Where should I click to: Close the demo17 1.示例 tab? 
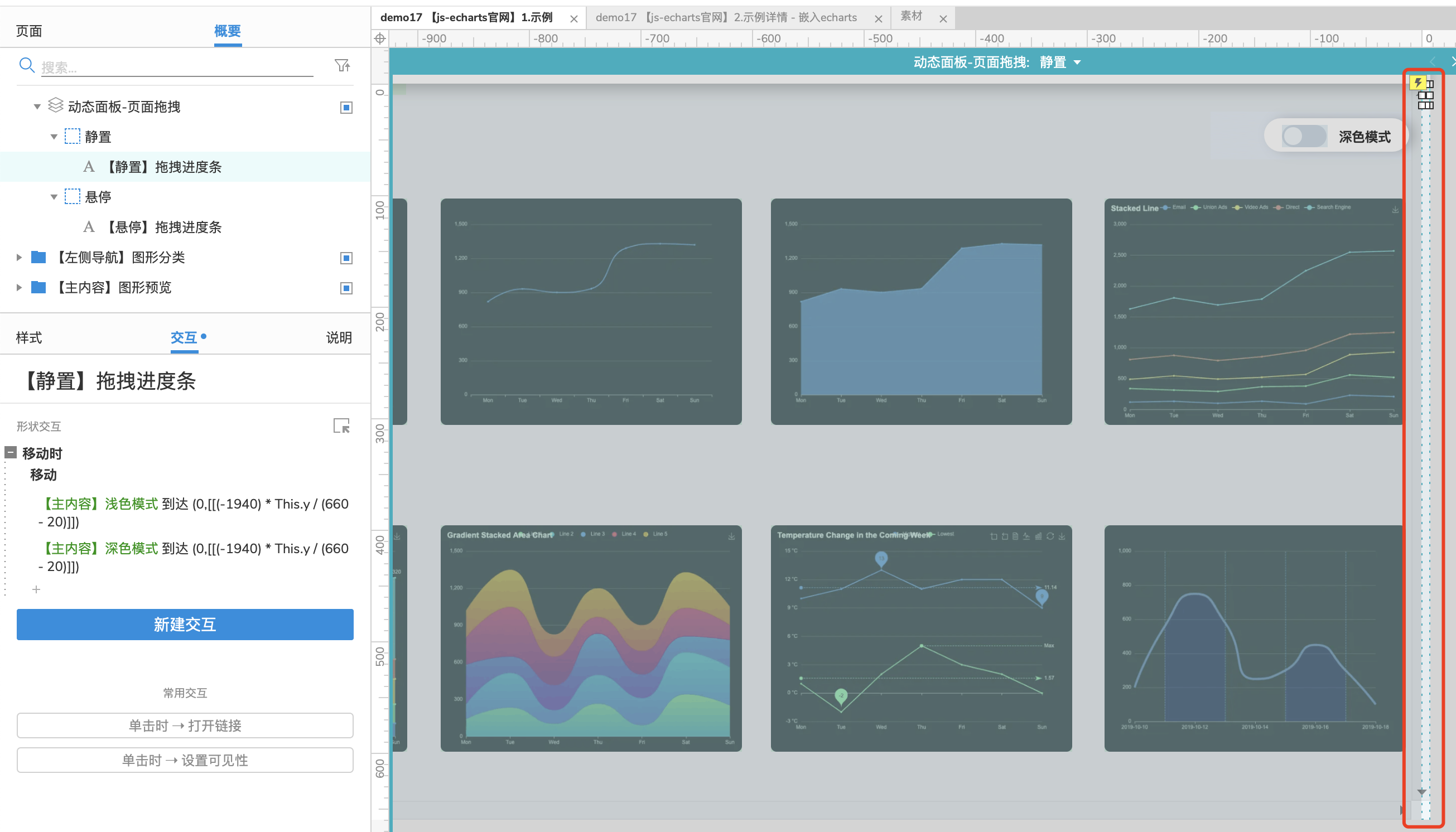tap(574, 19)
